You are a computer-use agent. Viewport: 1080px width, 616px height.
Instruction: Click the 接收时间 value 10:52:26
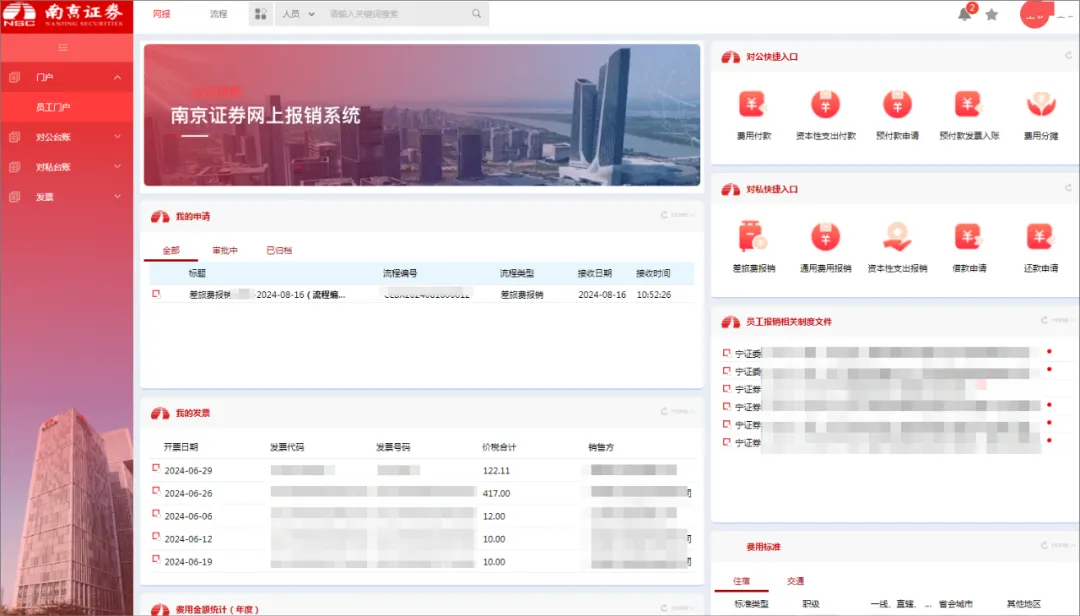click(654, 294)
